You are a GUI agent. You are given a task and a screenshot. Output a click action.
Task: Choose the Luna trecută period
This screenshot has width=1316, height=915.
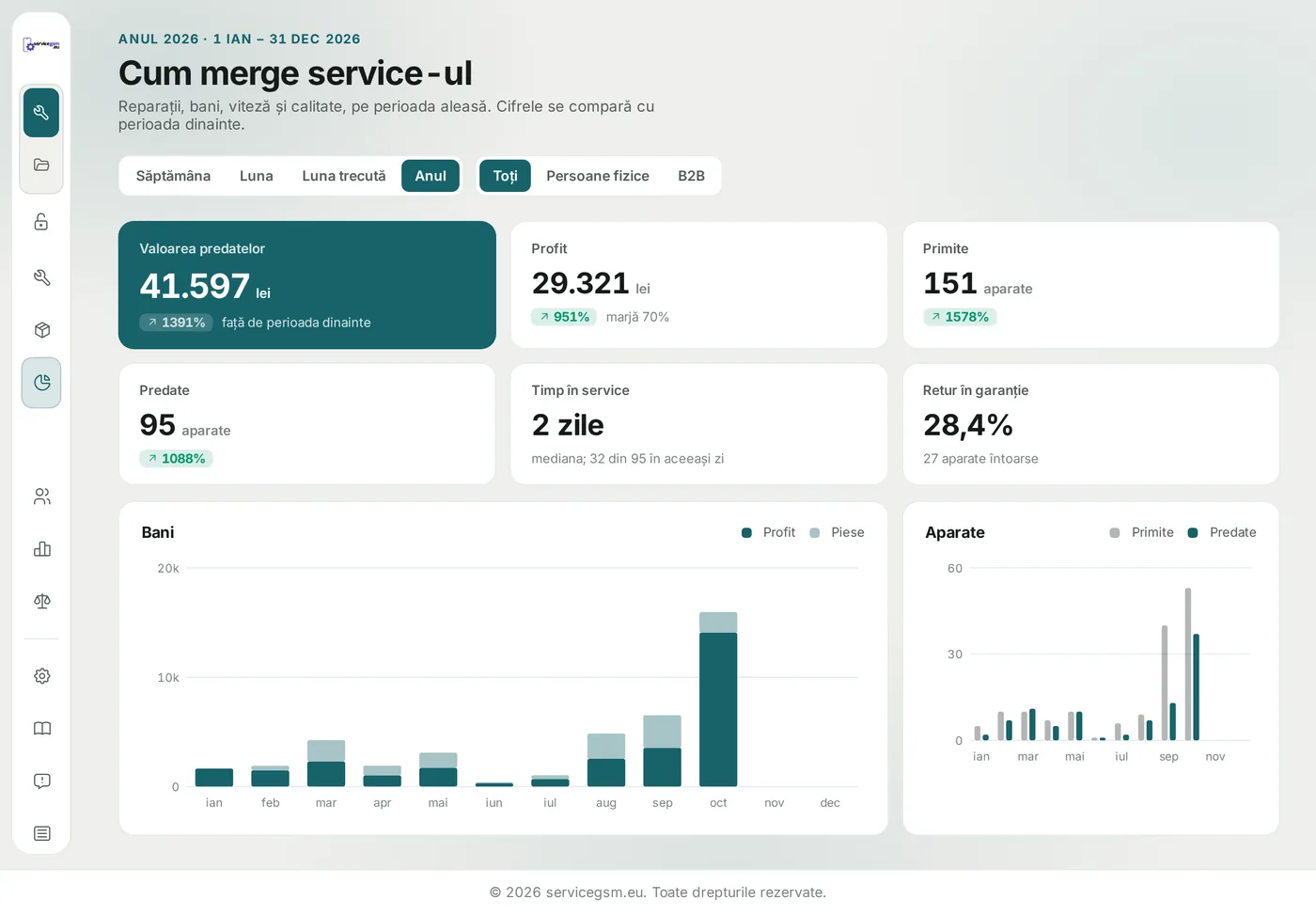(x=344, y=176)
